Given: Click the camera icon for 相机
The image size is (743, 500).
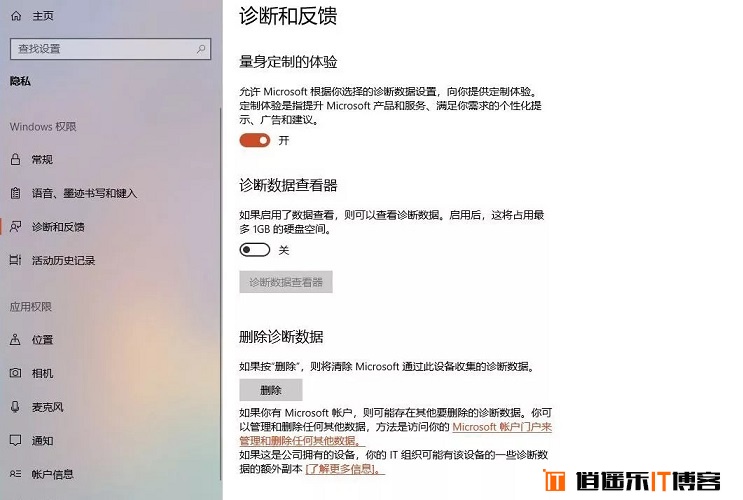Looking at the screenshot, I should click(16, 373).
